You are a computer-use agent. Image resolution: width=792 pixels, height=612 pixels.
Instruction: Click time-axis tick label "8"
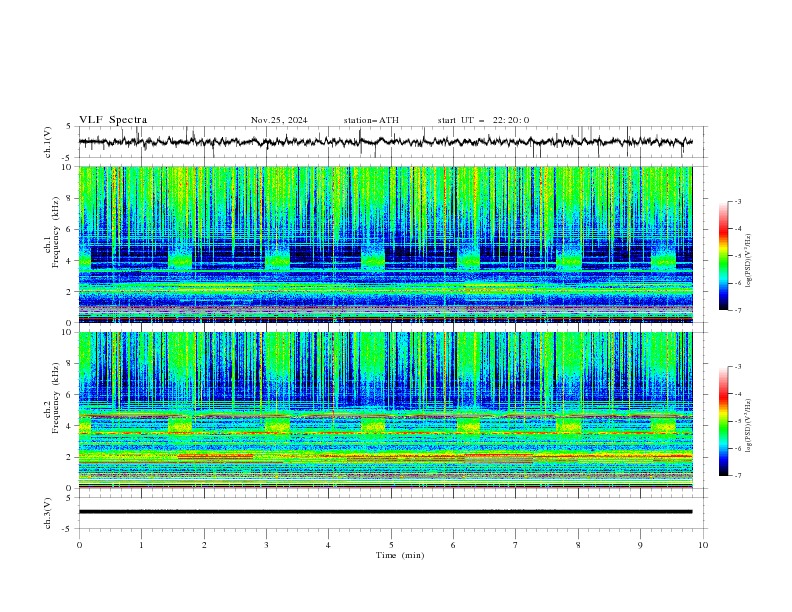[578, 545]
